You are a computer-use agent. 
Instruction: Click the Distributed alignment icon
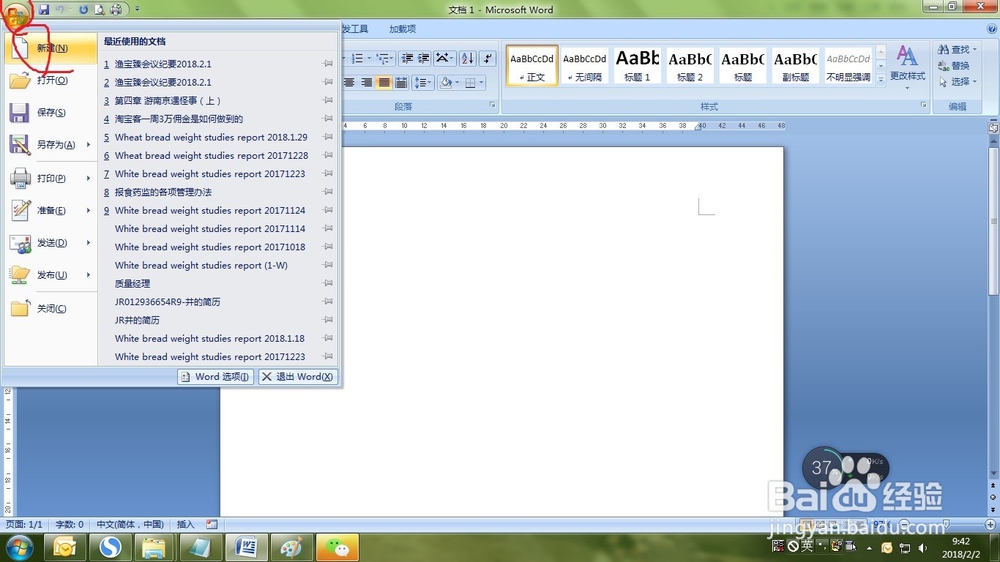tap(401, 82)
